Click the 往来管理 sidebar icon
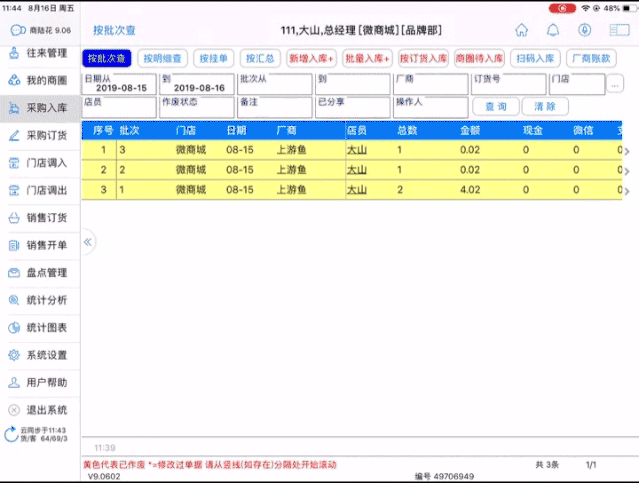Screen dimensions: 639x483 pos(14,53)
